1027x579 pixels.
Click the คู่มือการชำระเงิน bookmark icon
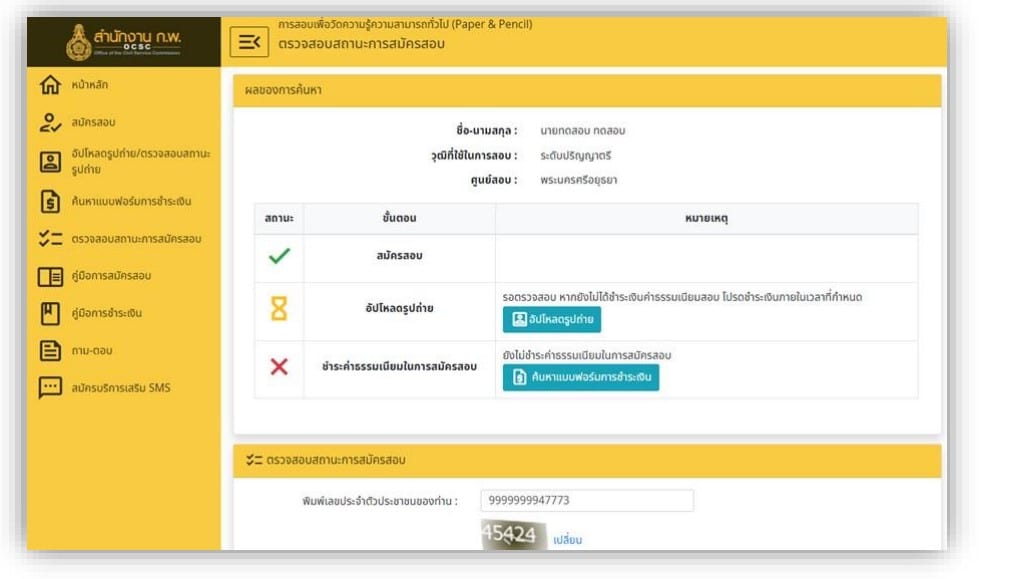[x=50, y=313]
